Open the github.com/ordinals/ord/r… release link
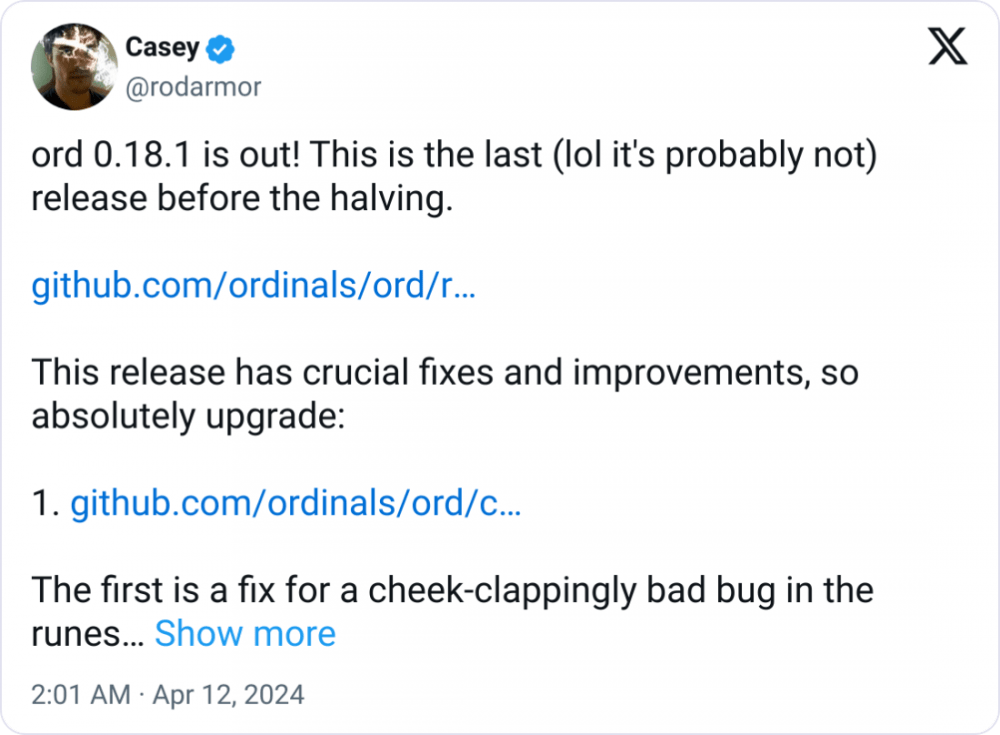The width and height of the screenshot is (1000, 735). [254, 285]
